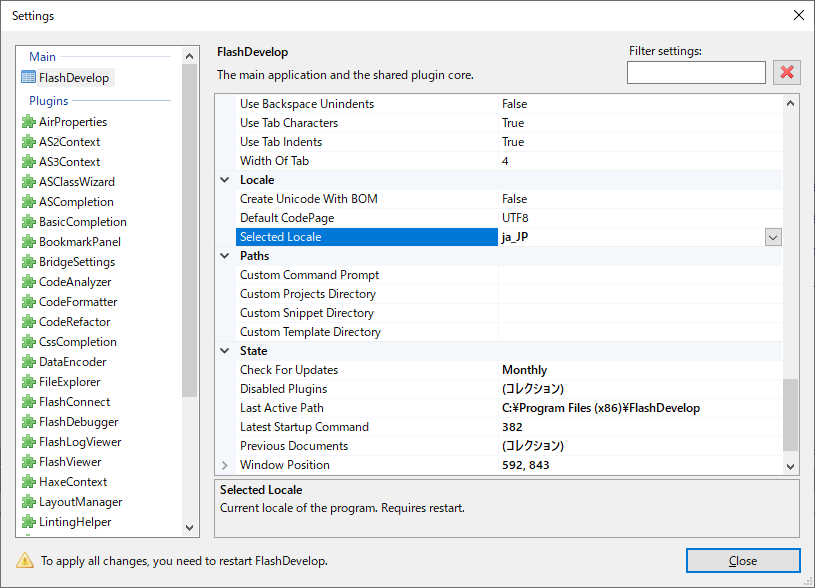
Task: Click the Close button
Action: (x=743, y=560)
